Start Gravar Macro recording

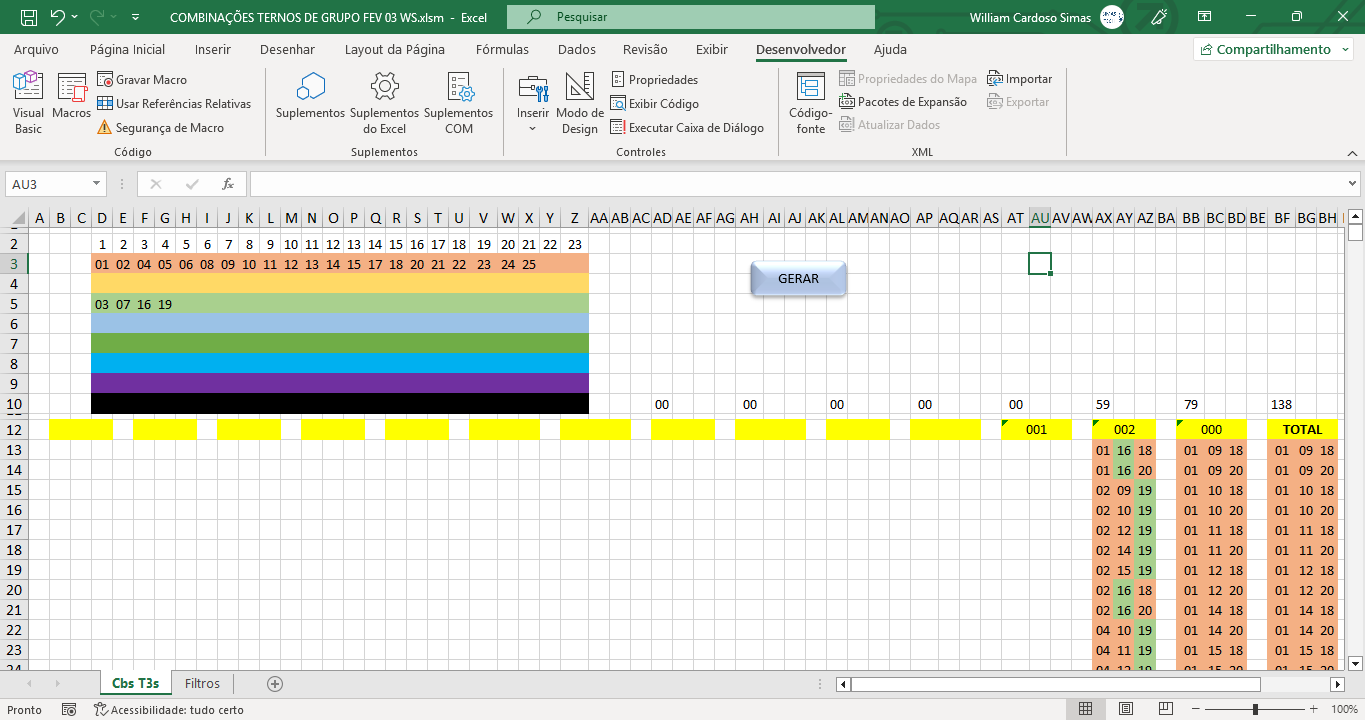point(142,79)
